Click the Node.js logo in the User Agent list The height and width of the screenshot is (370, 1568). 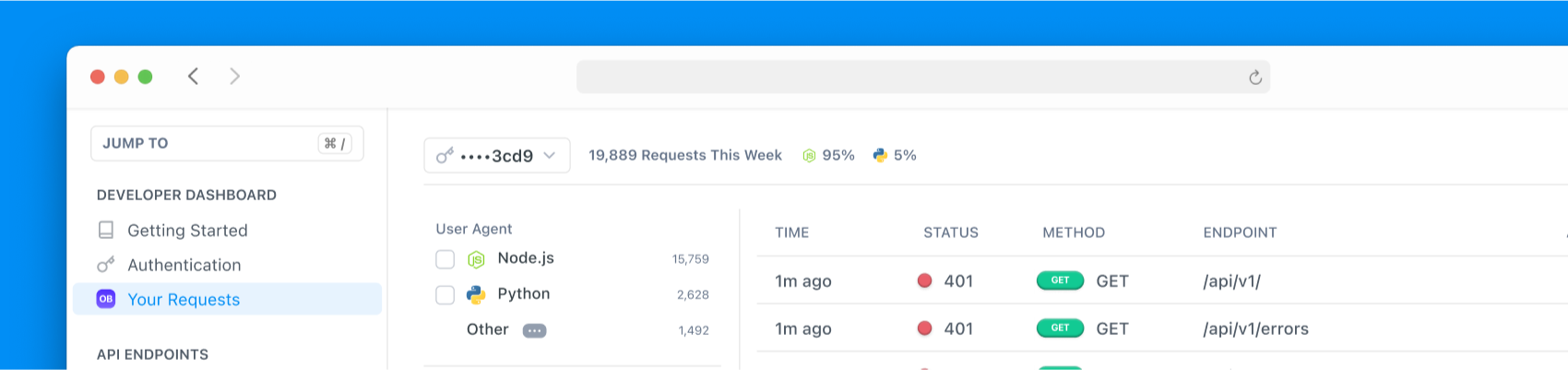coord(476,259)
